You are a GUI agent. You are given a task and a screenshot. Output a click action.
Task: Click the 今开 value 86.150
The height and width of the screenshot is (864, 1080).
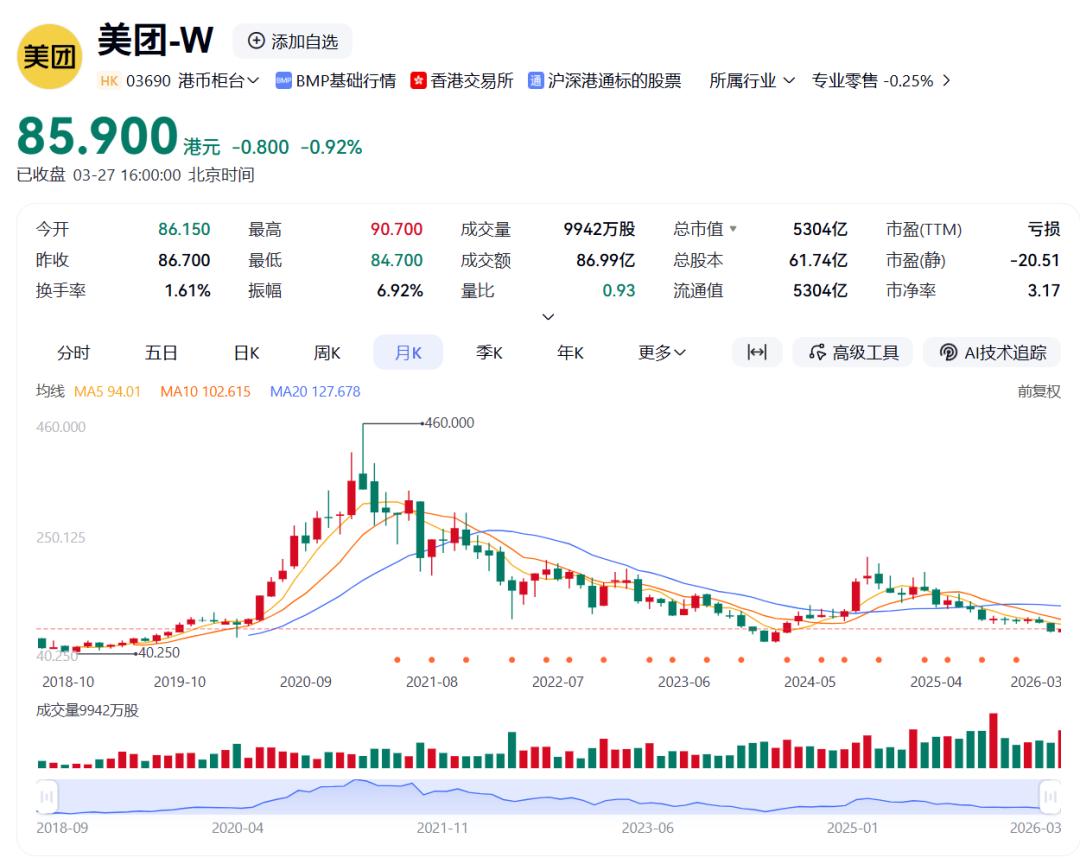point(184,229)
